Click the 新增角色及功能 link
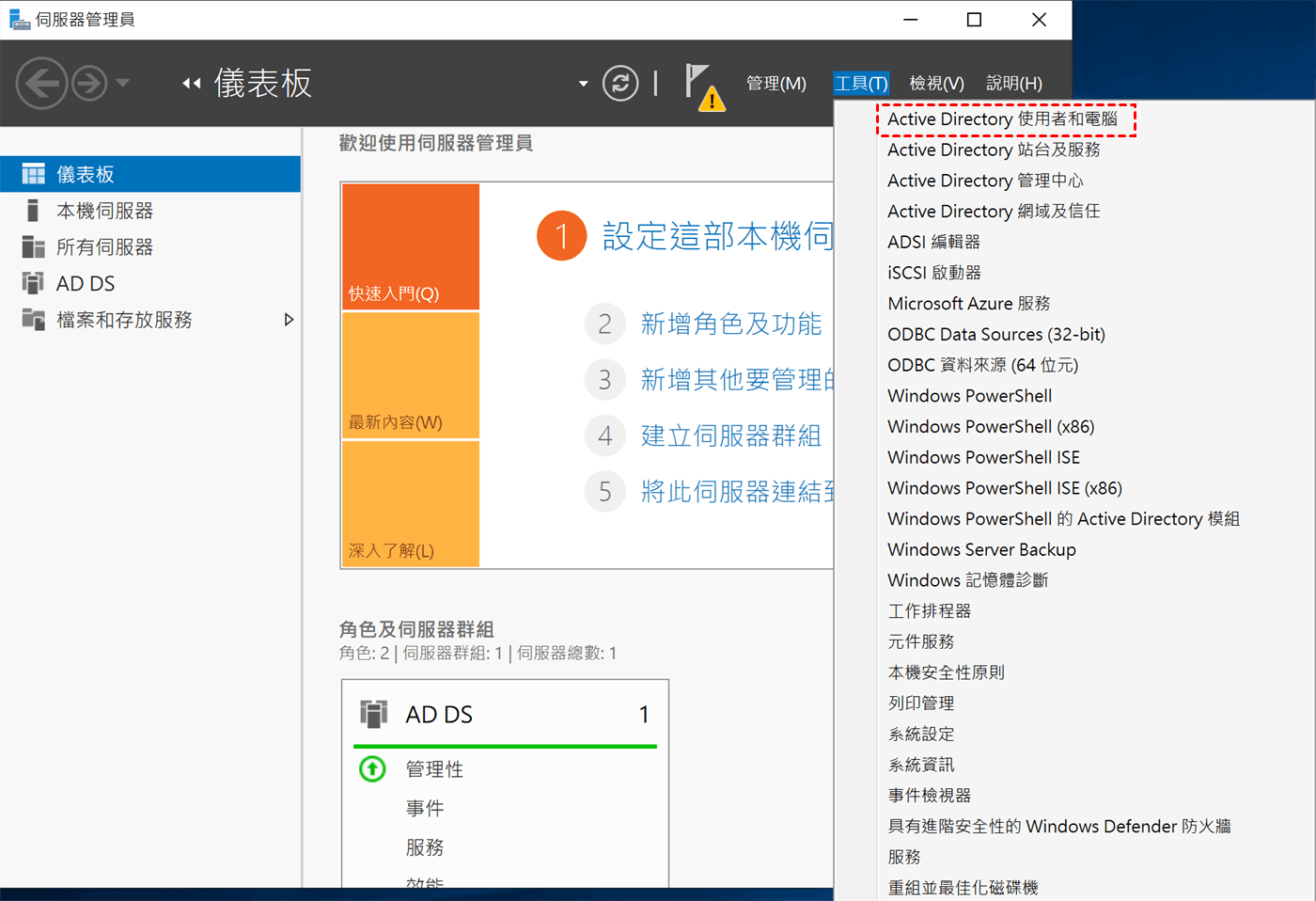This screenshot has width=1316, height=901. click(730, 324)
